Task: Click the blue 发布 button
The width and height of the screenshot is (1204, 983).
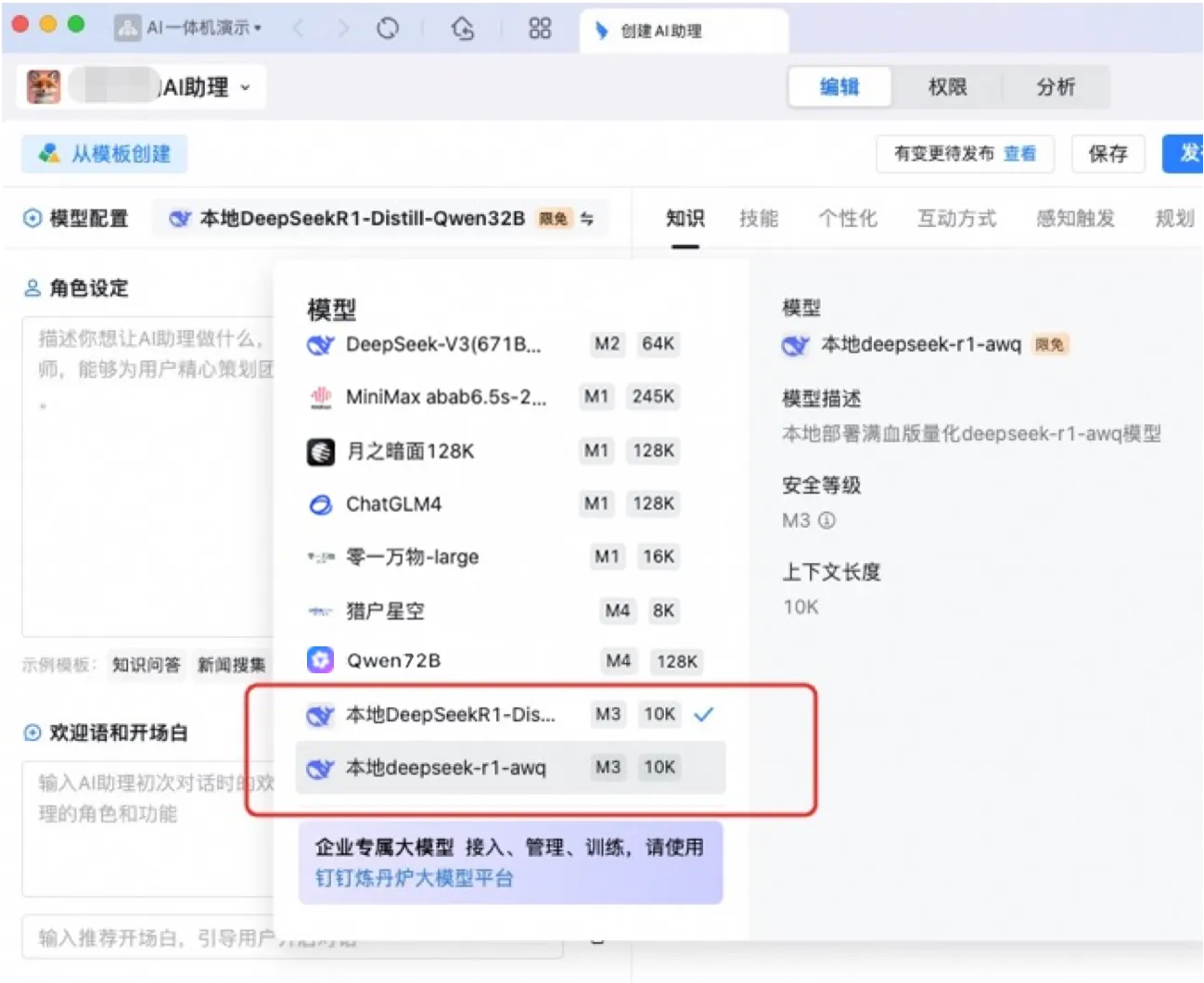Action: pyautogui.click(x=1184, y=154)
